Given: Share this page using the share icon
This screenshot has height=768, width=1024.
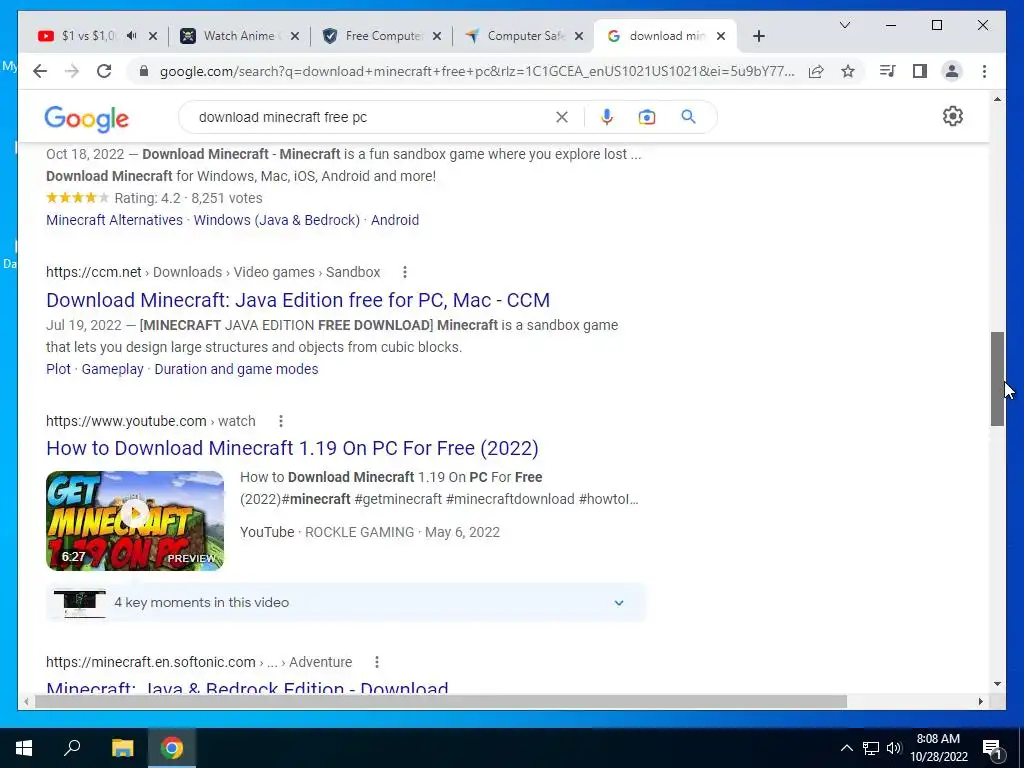Looking at the screenshot, I should tap(816, 71).
